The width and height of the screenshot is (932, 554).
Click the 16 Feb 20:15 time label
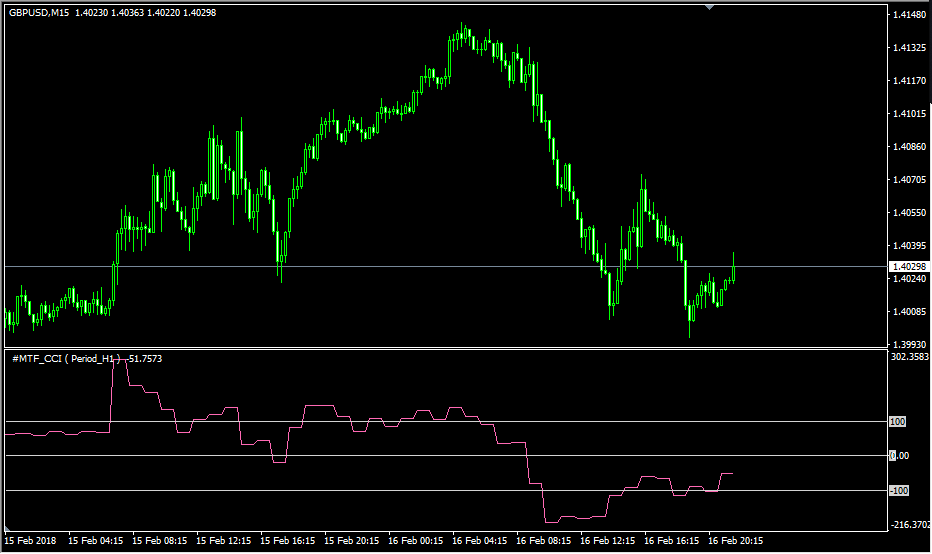coord(735,541)
